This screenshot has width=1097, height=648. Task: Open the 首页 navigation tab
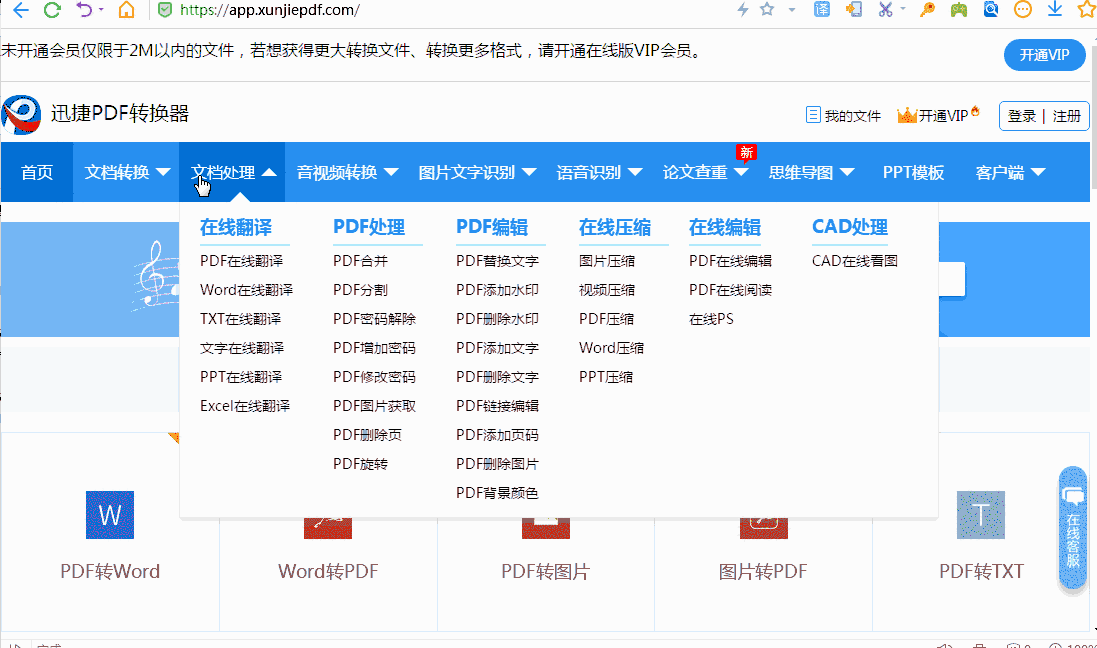click(37, 172)
